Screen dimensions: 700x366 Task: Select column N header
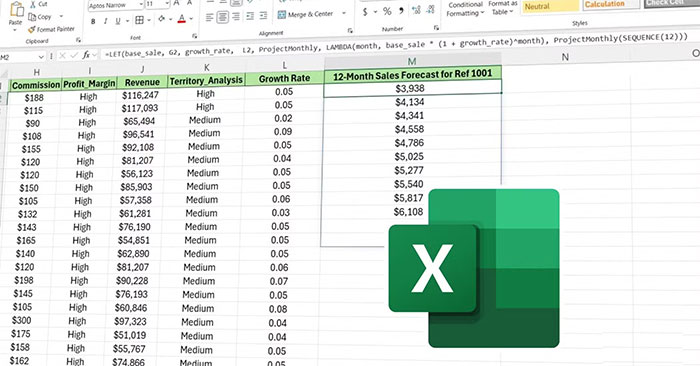click(x=565, y=57)
